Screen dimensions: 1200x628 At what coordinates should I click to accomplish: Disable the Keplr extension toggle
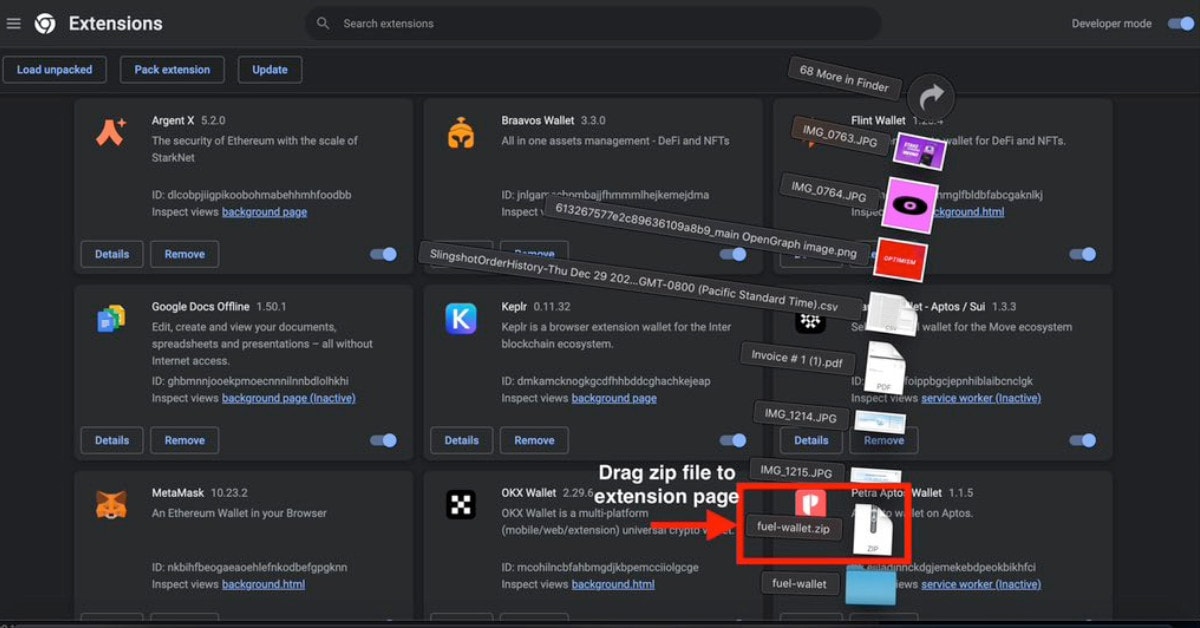coord(733,440)
